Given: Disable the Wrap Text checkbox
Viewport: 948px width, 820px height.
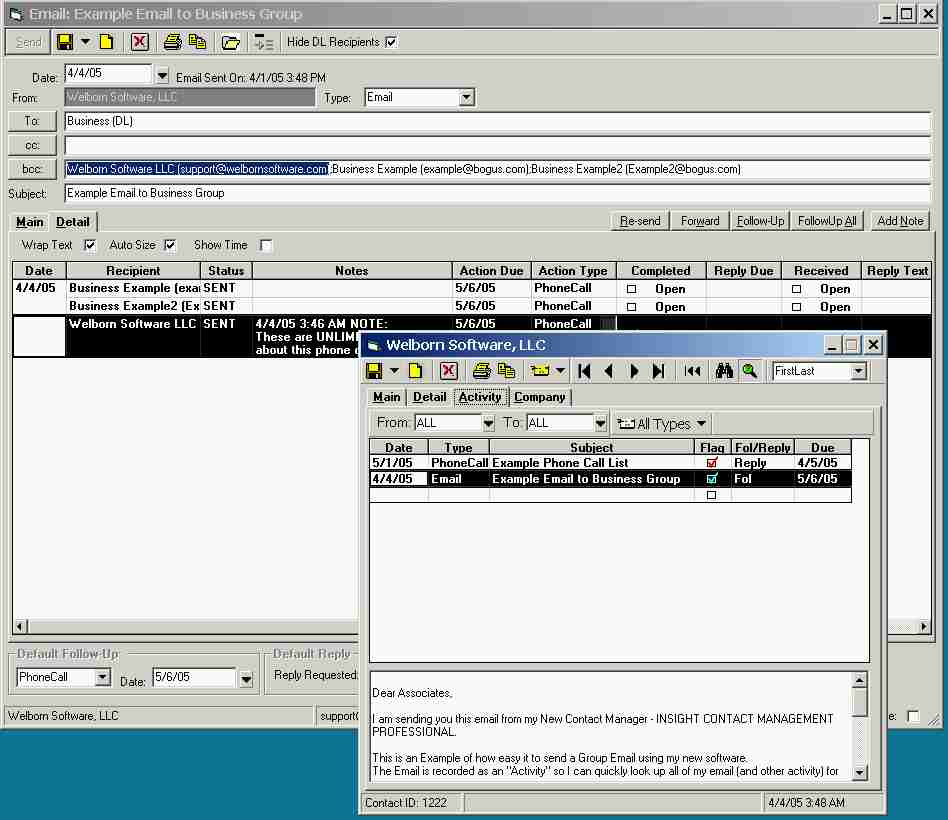Looking at the screenshot, I should 90,245.
